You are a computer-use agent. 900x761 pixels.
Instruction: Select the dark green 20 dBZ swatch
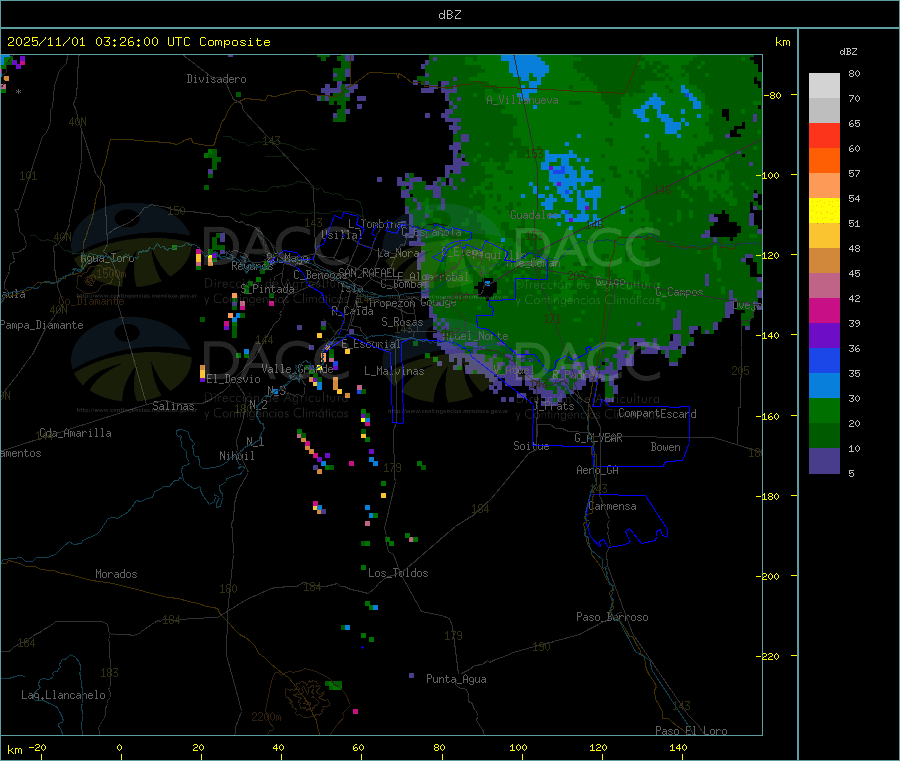(824, 435)
